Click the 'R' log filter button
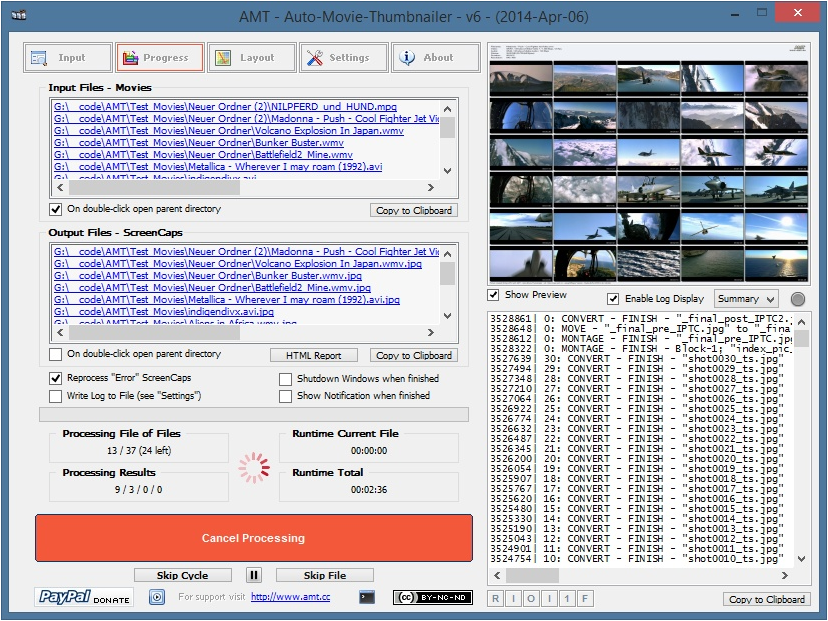This screenshot has height=621, width=828. click(x=496, y=599)
